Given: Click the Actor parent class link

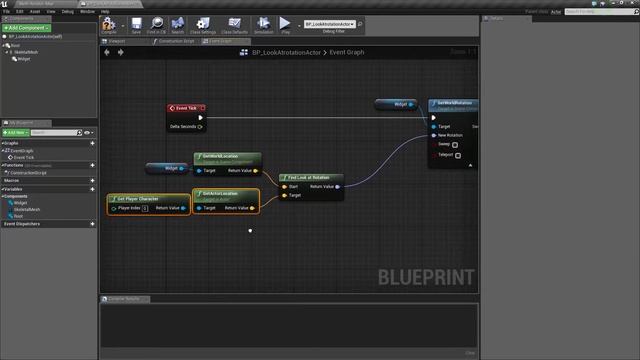Looking at the screenshot, I should click(556, 12).
